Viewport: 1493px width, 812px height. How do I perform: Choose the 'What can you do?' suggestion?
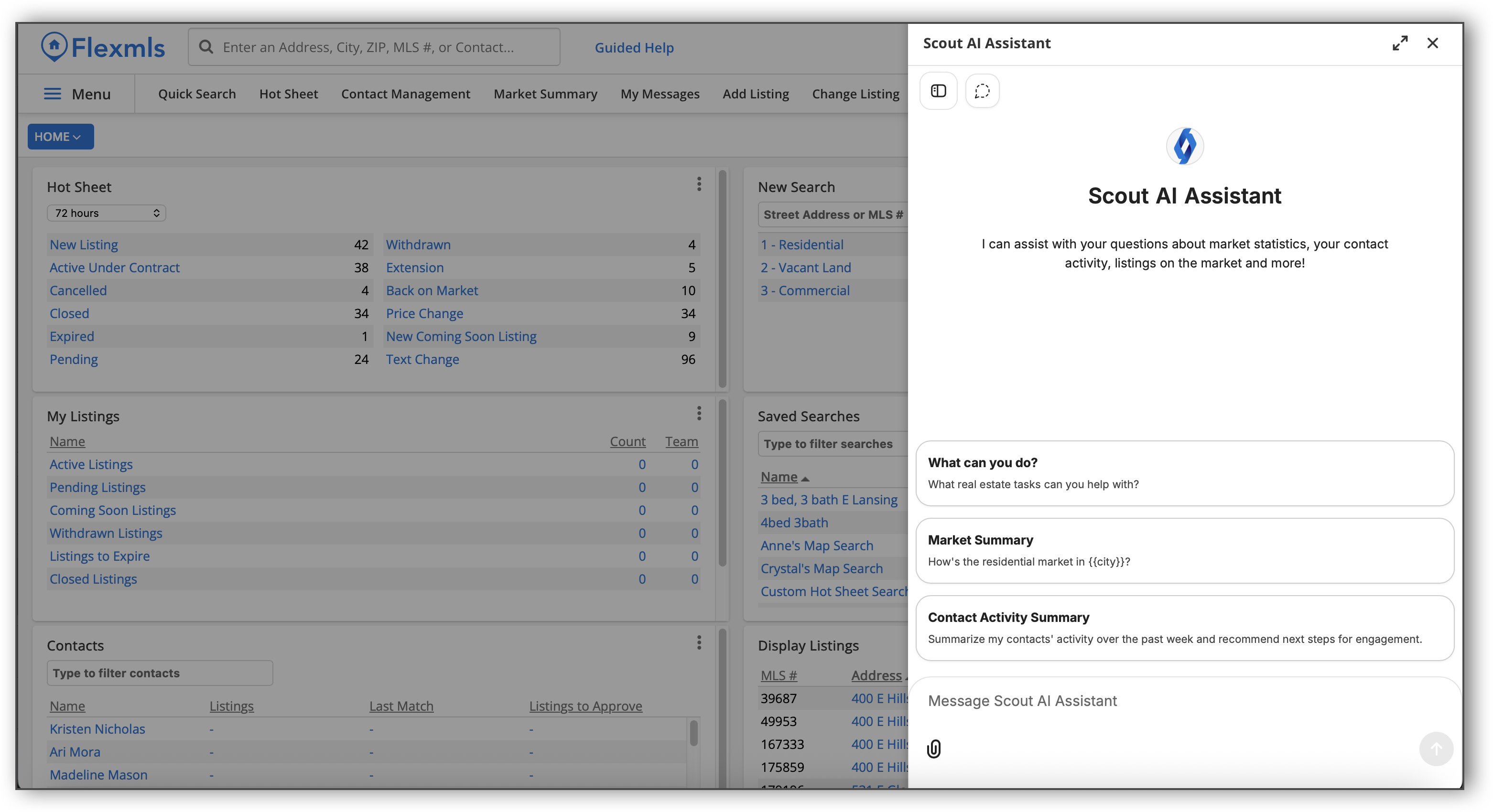(x=1184, y=473)
